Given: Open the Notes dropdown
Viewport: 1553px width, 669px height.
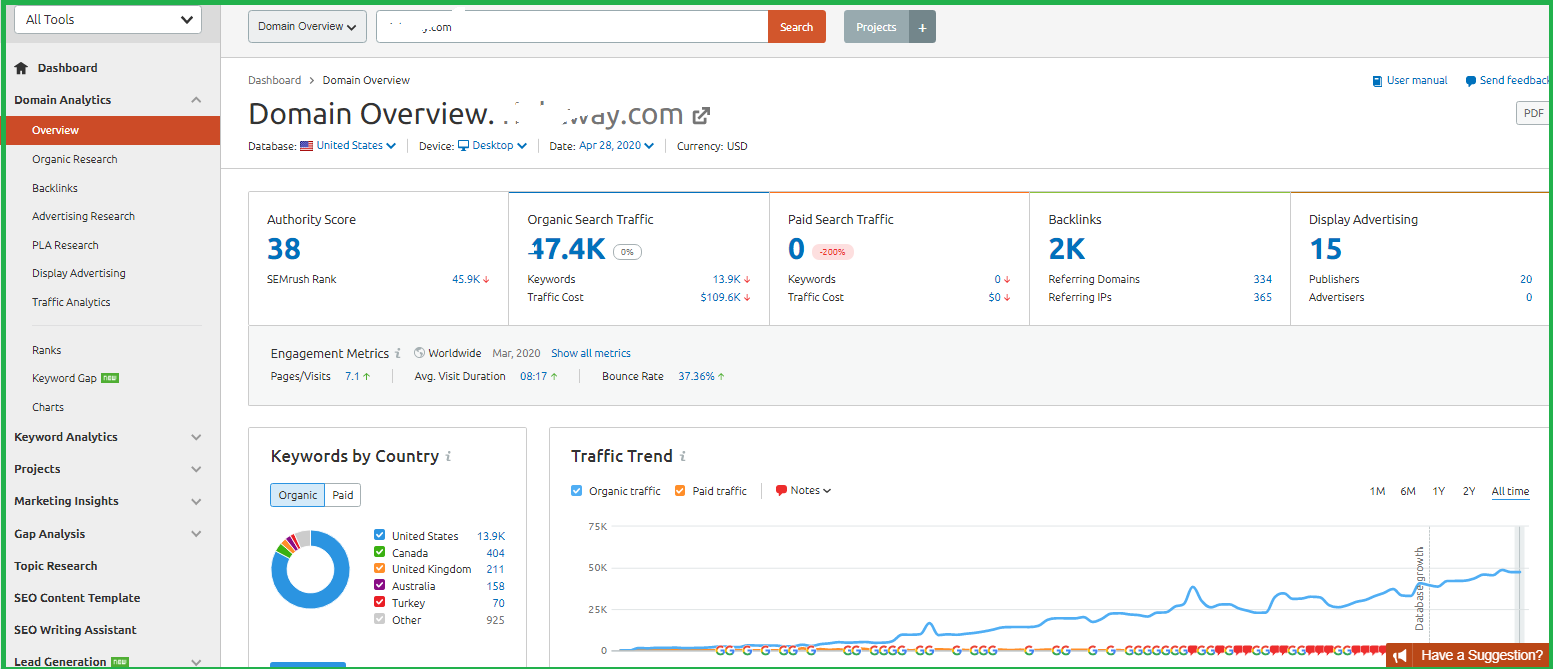Looking at the screenshot, I should click(x=811, y=491).
